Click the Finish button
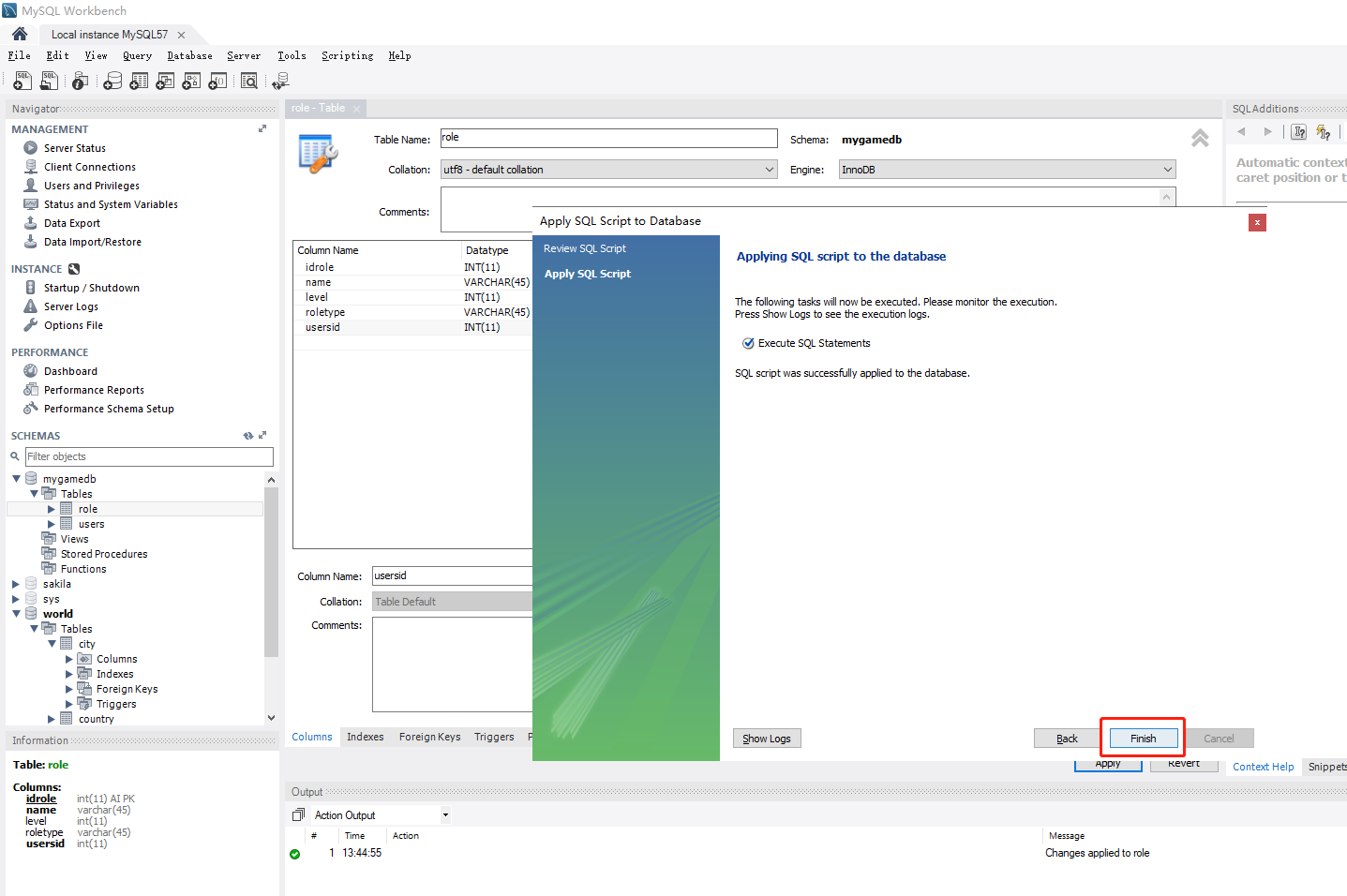This screenshot has height=896, width=1347. (x=1143, y=739)
